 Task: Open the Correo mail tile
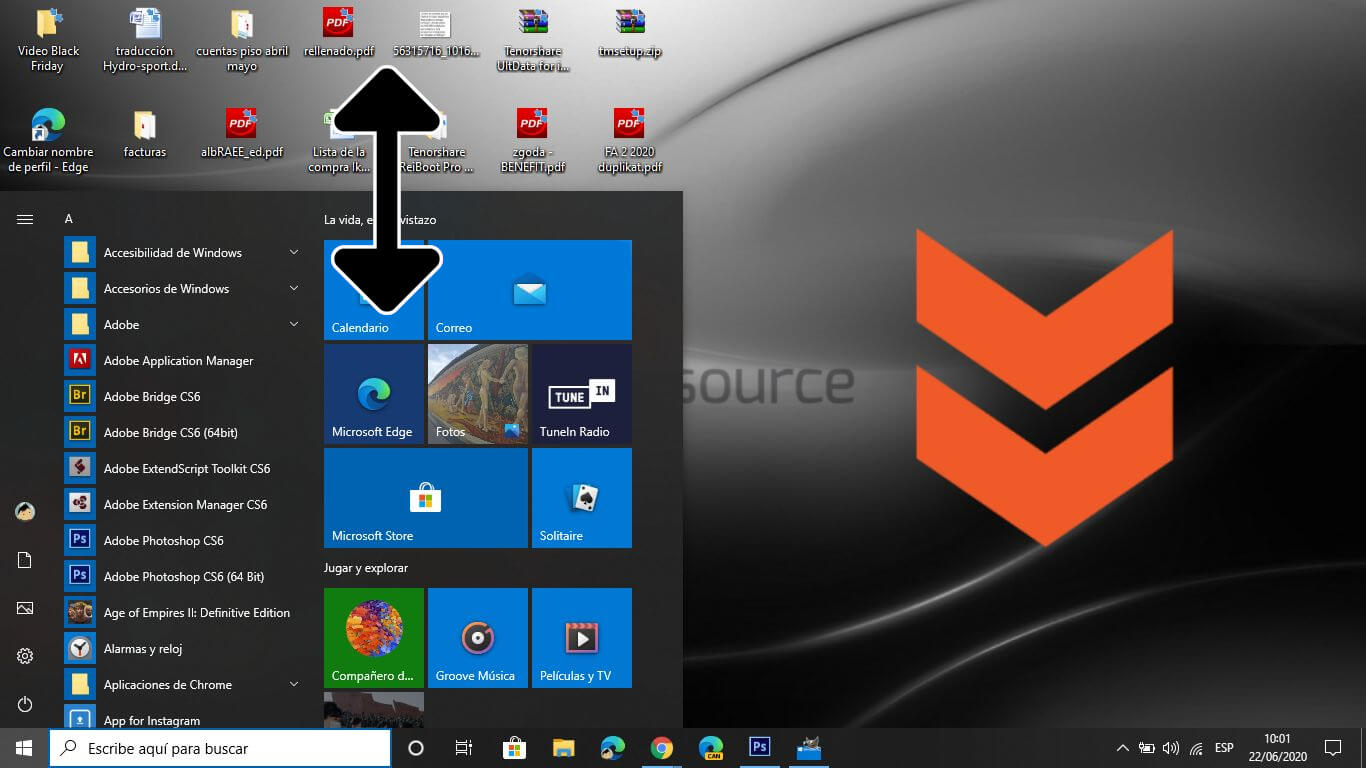[530, 290]
